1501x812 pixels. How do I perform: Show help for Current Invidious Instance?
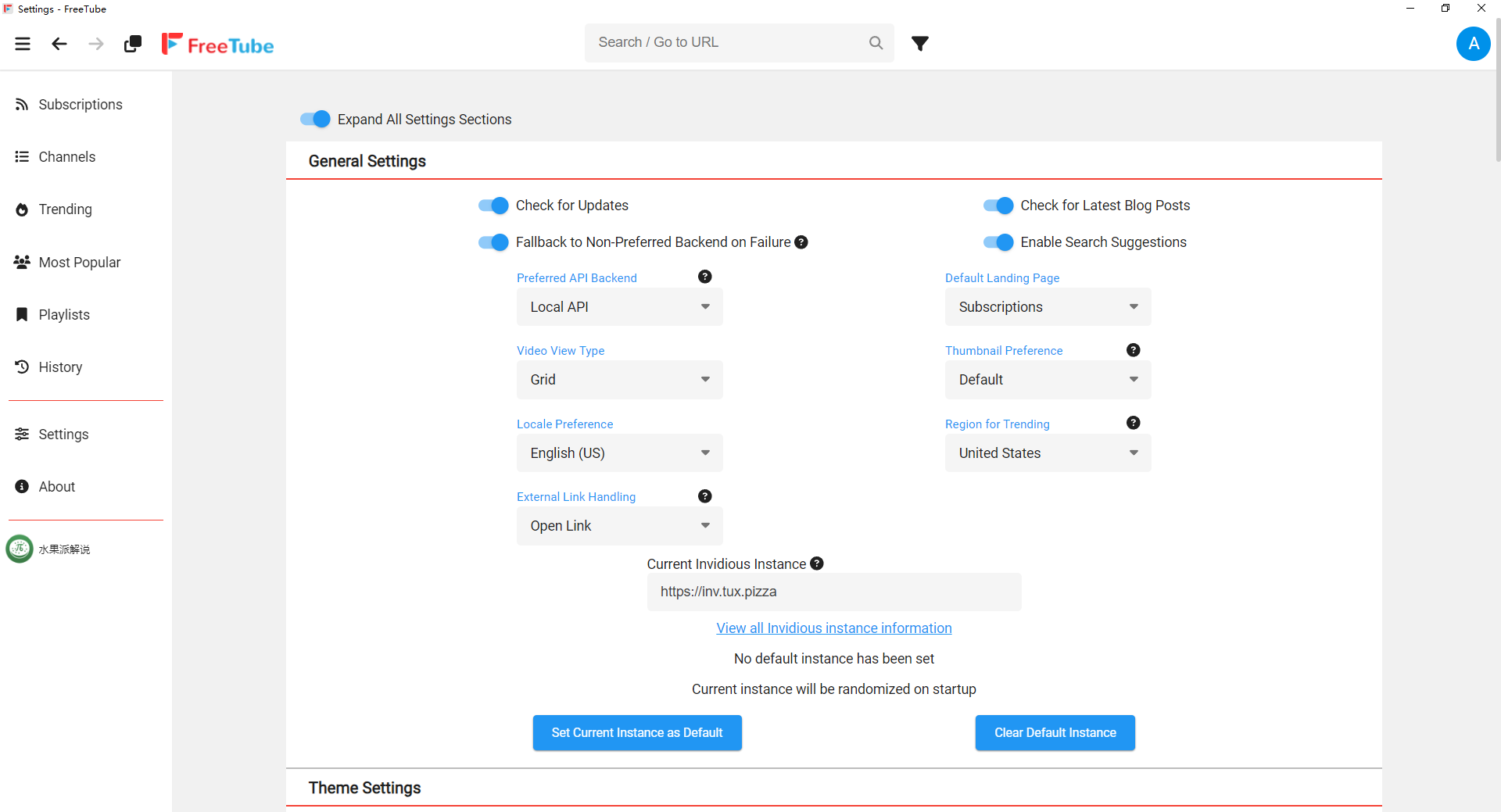pos(817,563)
